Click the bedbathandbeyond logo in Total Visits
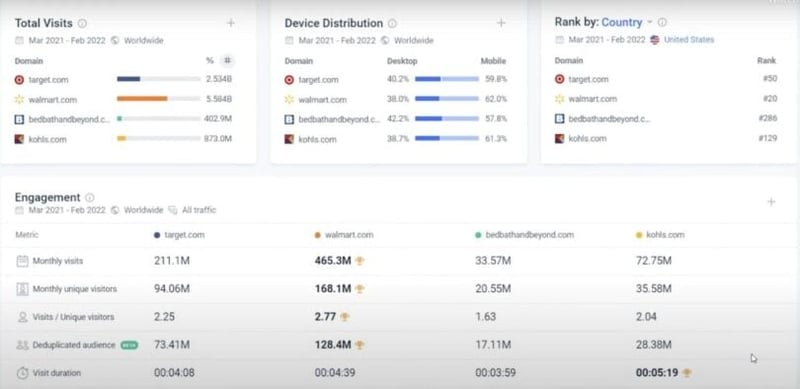Image resolution: width=800 pixels, height=389 pixels. 19,119
